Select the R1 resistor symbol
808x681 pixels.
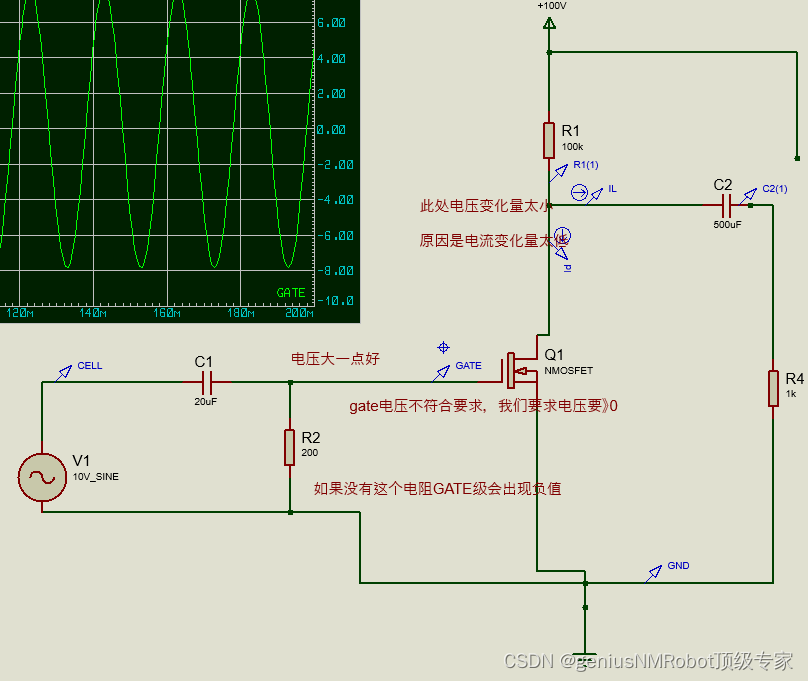tap(549, 140)
